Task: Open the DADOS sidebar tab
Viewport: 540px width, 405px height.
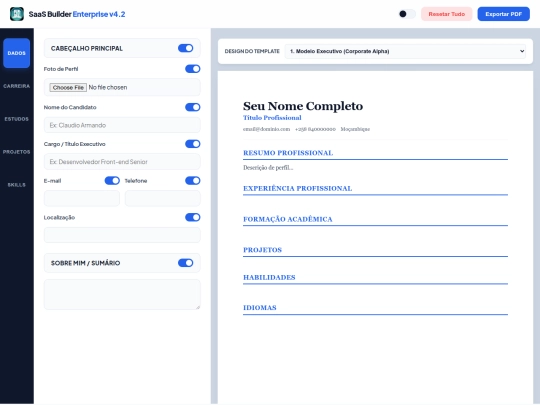Action: click(17, 53)
